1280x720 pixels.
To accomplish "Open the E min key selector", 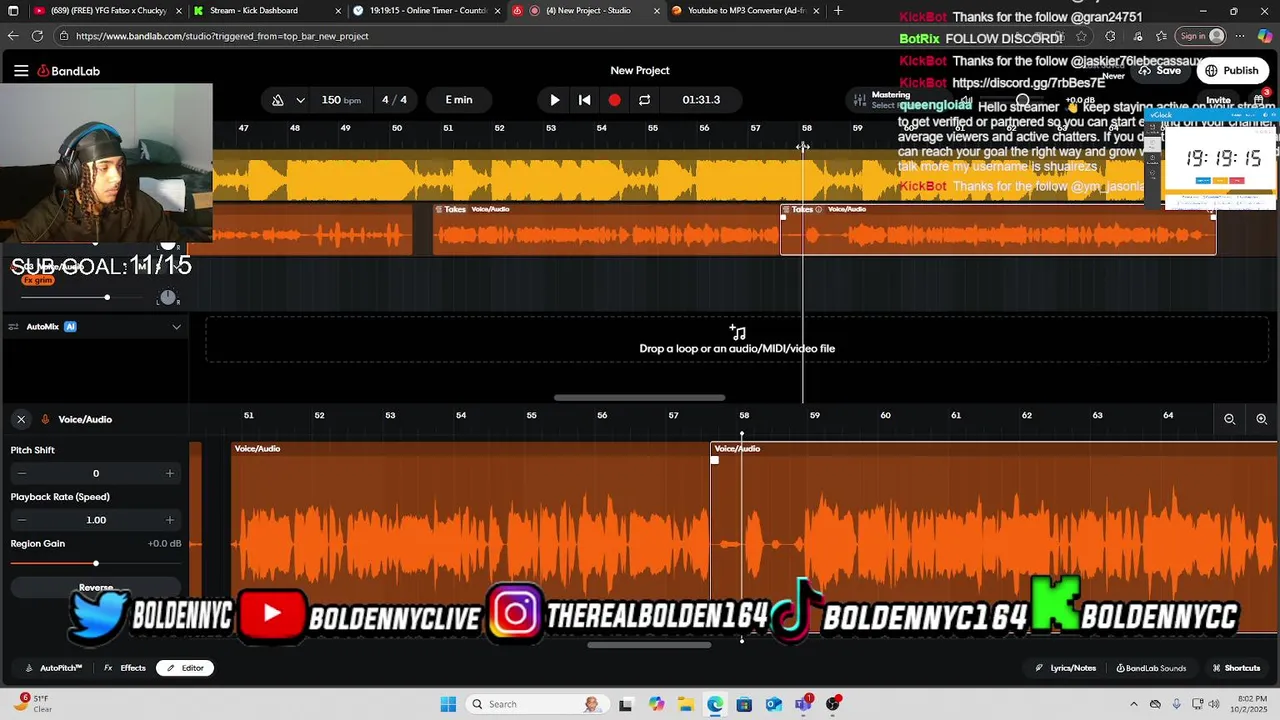I will click(x=459, y=100).
